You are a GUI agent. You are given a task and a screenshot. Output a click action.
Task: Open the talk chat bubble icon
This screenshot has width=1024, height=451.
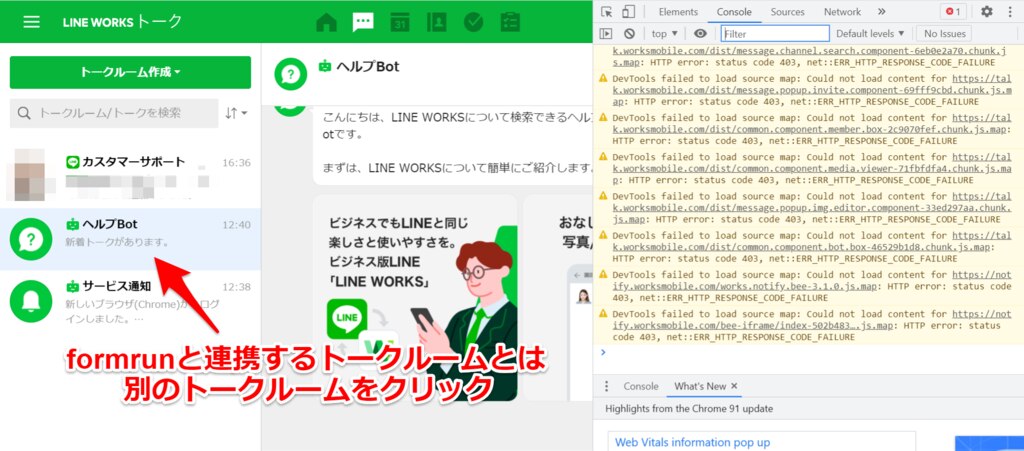pyautogui.click(x=363, y=22)
